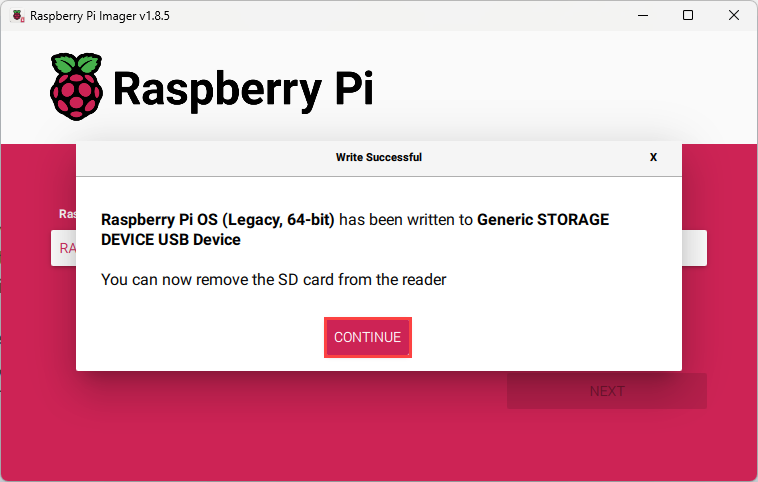758x482 pixels.
Task: Minimize the Raspberry Pi Imager window
Action: tap(642, 16)
